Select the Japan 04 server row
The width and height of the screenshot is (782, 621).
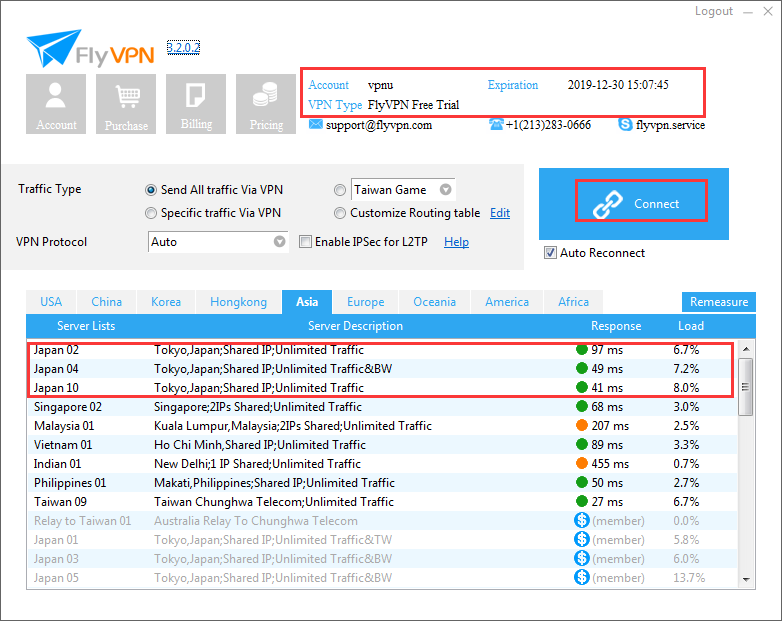(x=382, y=369)
